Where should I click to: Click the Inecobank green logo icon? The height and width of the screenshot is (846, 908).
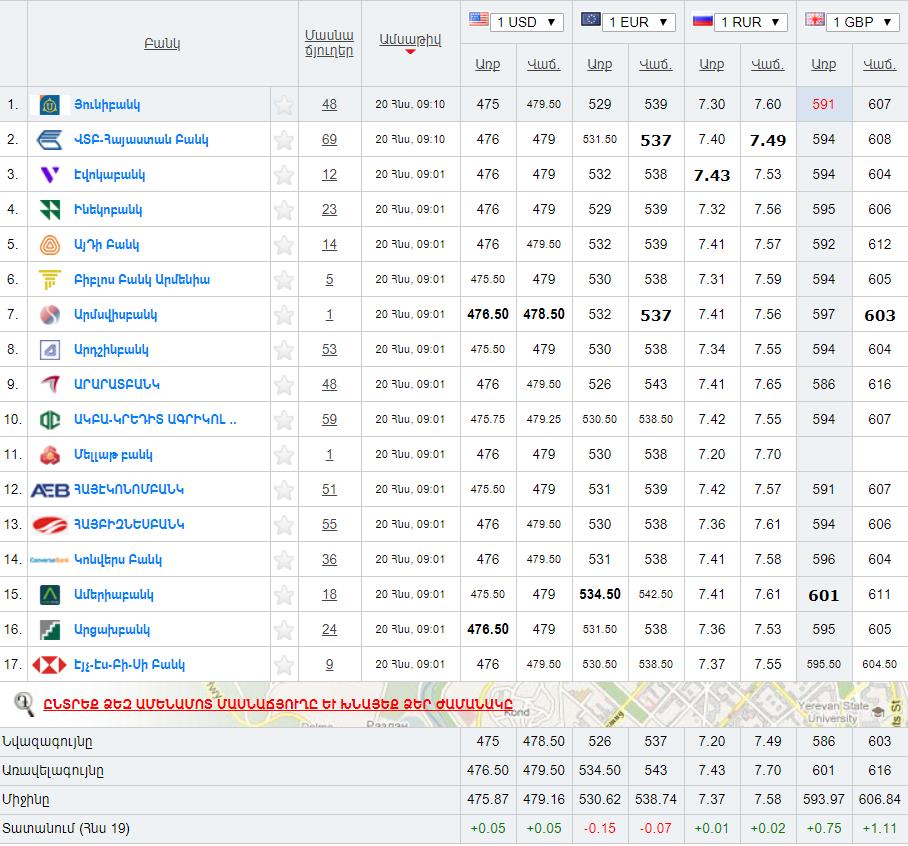click(x=49, y=210)
